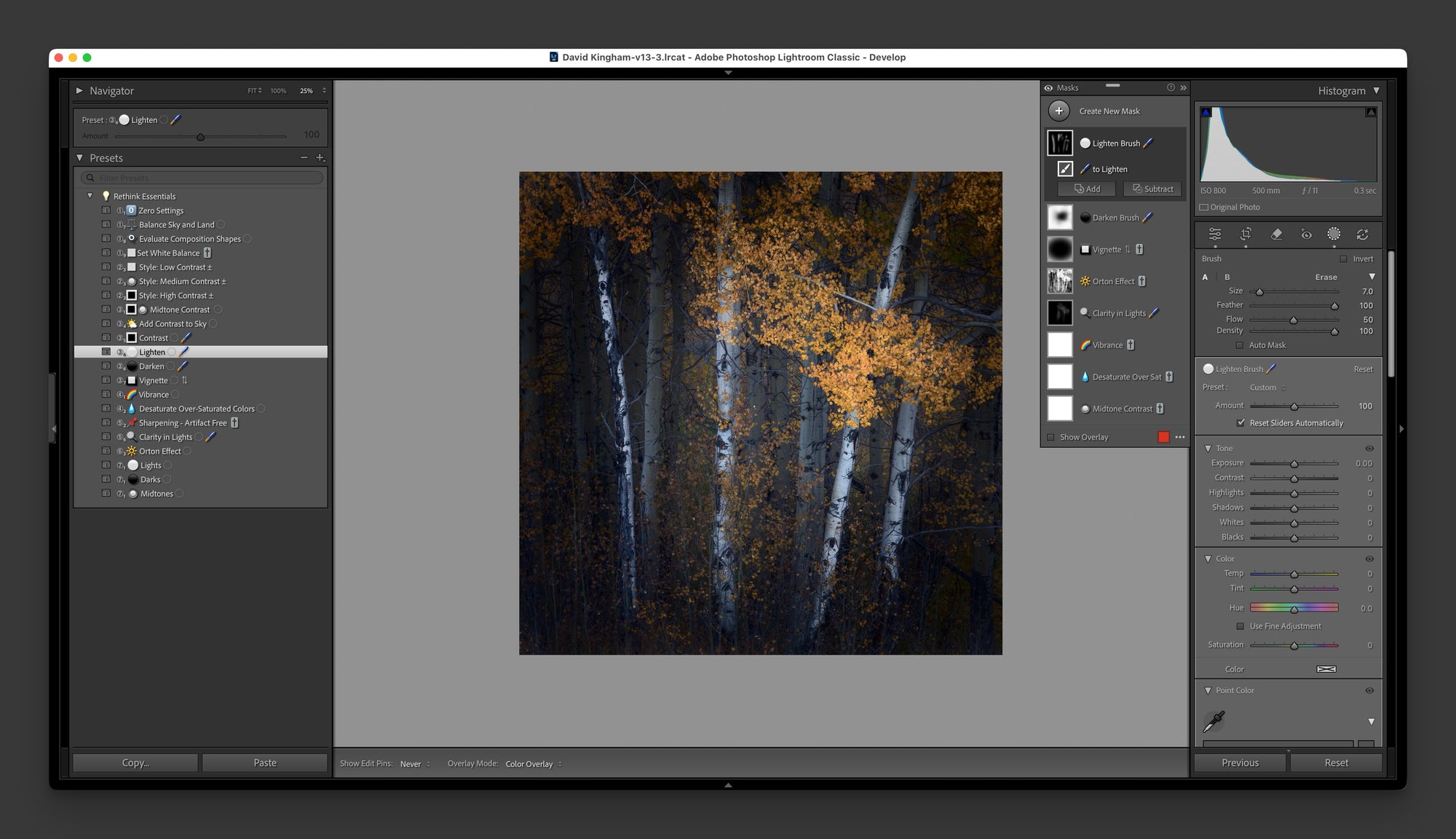Viewport: 1456px width, 839px height.
Task: Enable Use Fine Adjustment checkbox
Action: 1240,626
